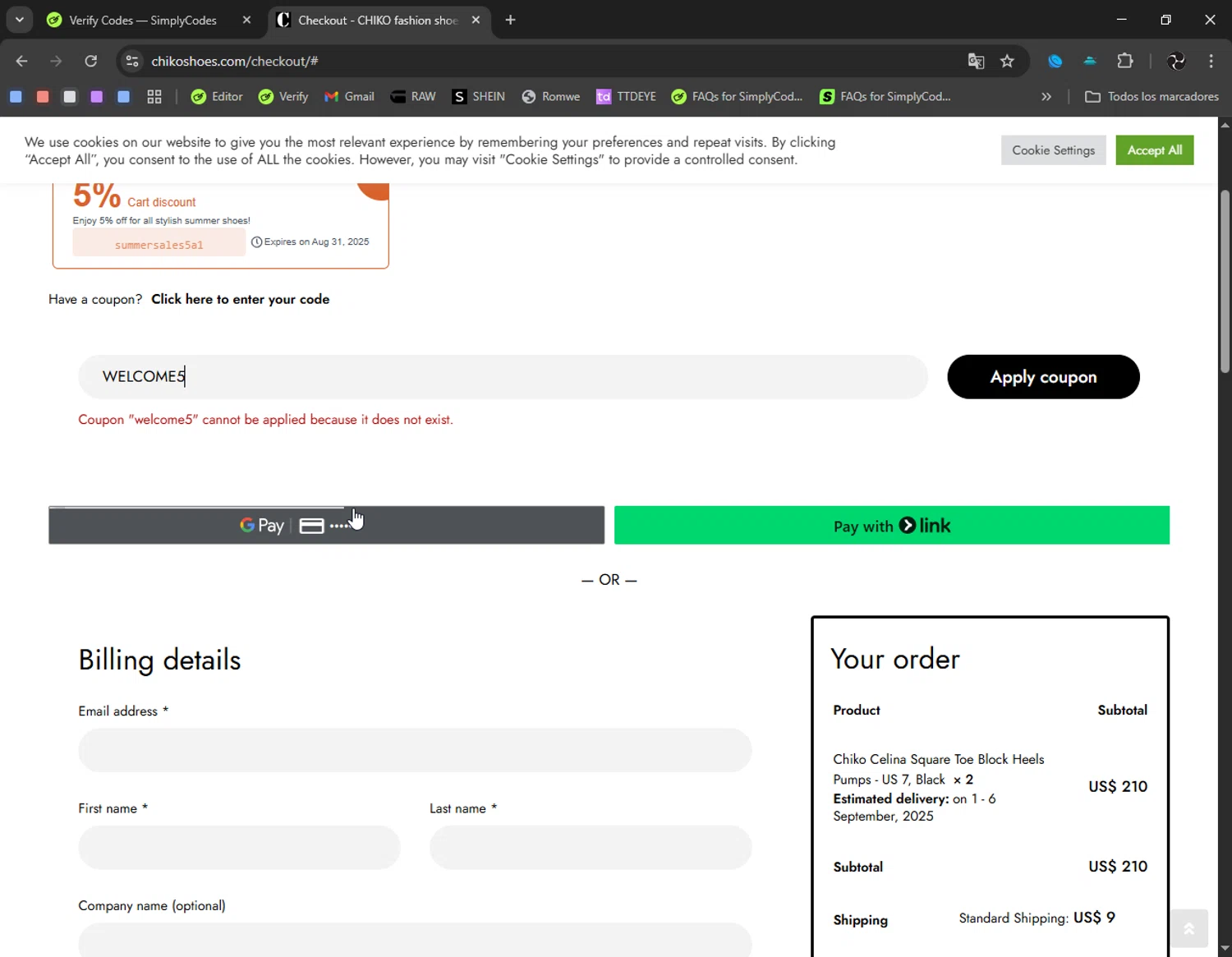Viewport: 1232px width, 957px height.
Task: Open the Editor bookmark
Action: 217,97
